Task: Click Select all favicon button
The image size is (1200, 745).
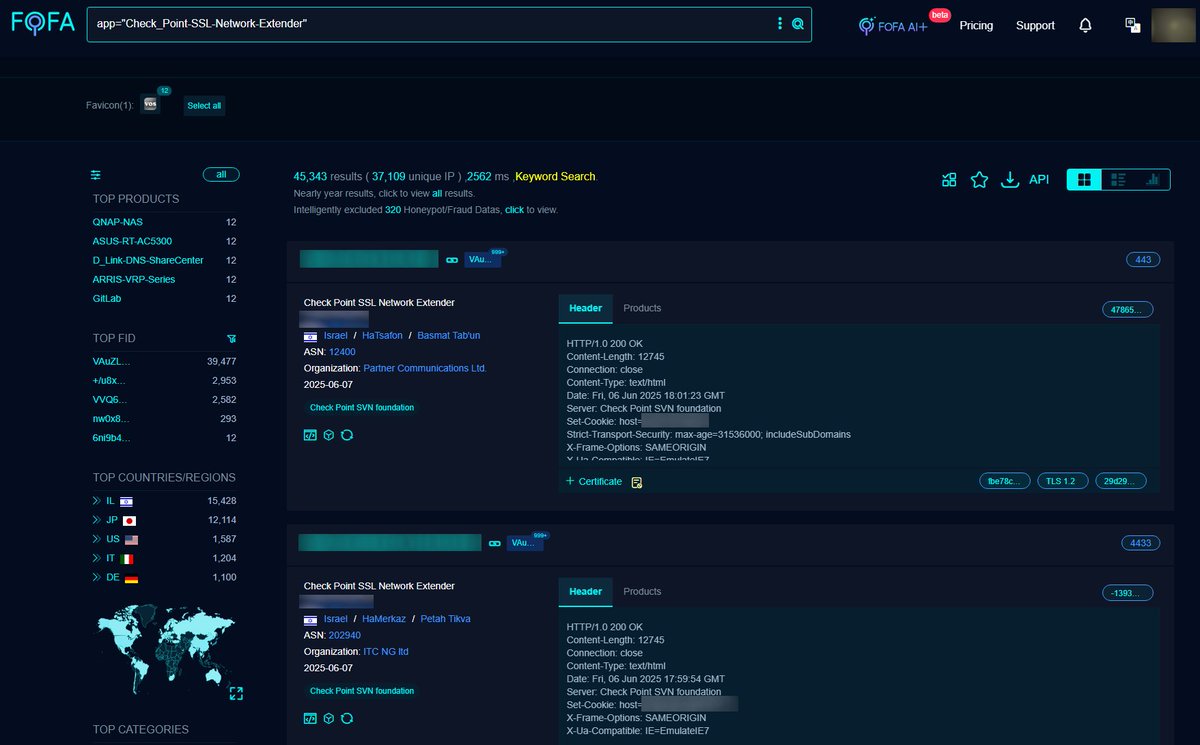Action: [204, 105]
